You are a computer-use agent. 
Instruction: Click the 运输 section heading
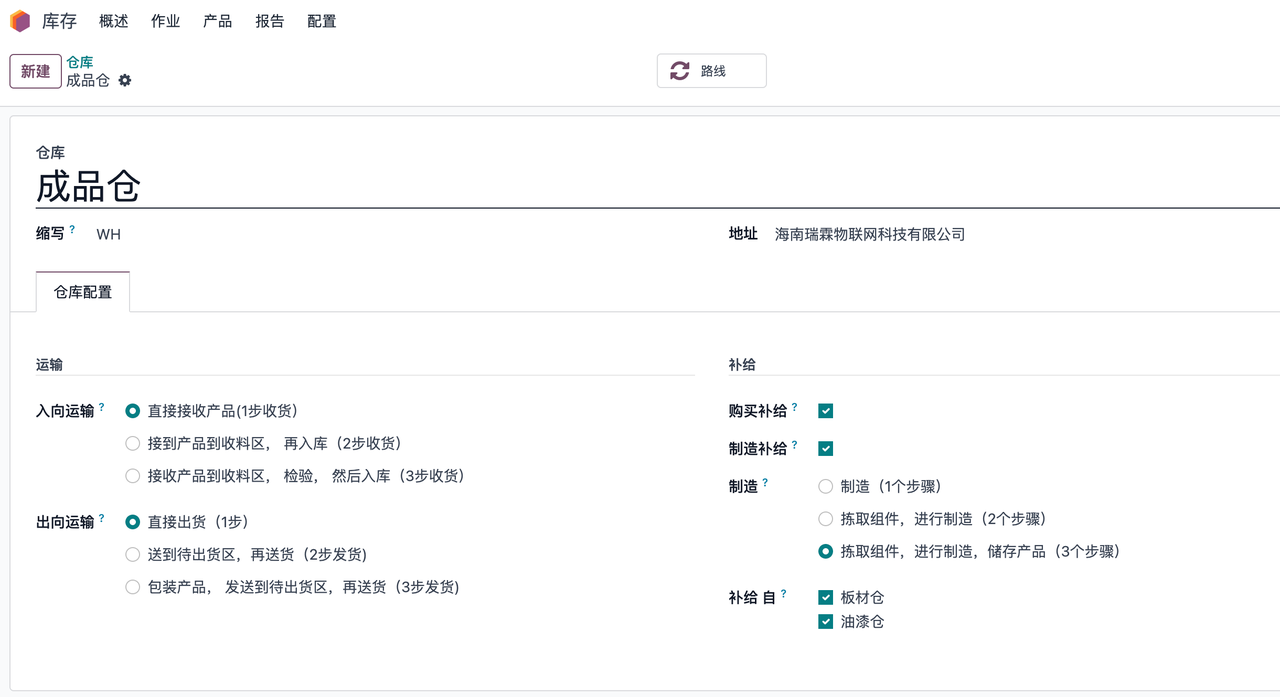[x=49, y=365]
